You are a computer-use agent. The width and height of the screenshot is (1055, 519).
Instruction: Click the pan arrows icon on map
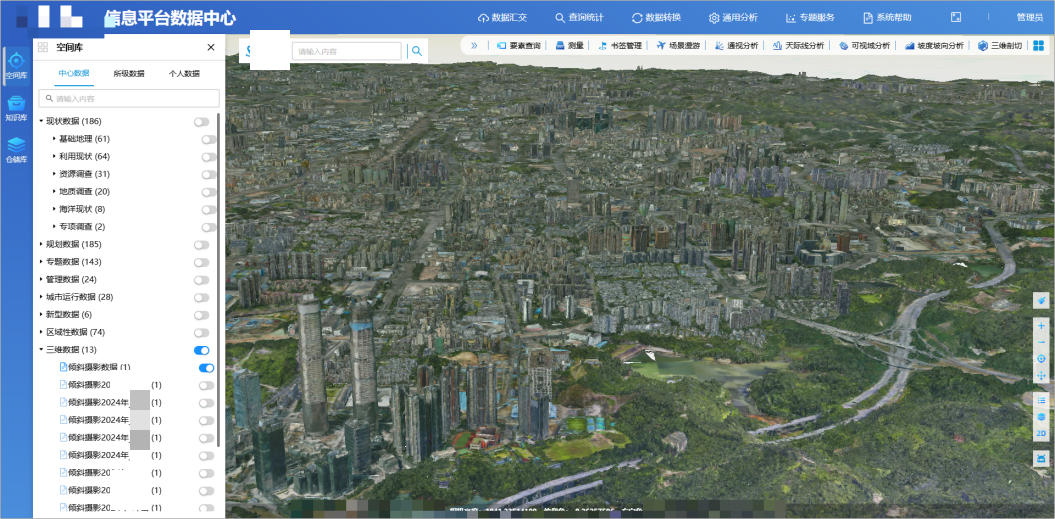pos(1042,376)
